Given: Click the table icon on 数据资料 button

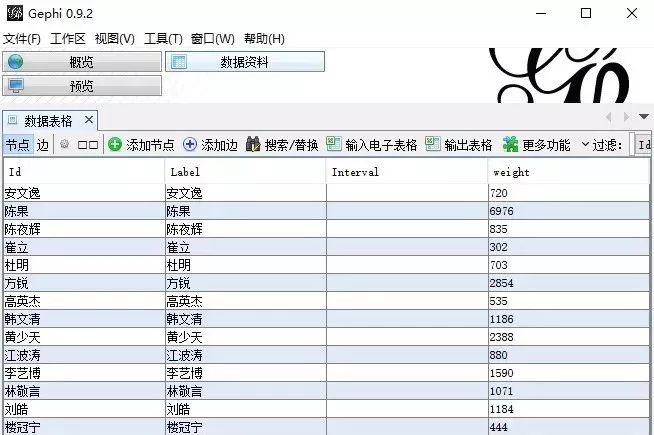Looking at the screenshot, I should click(x=179, y=62).
